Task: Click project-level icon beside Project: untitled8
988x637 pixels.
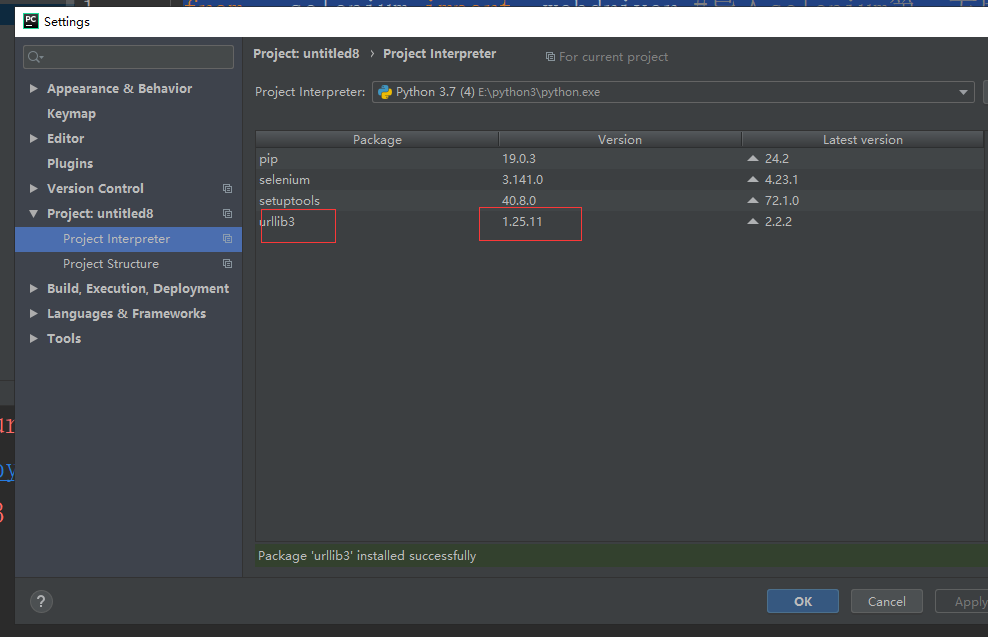Action: [227, 214]
